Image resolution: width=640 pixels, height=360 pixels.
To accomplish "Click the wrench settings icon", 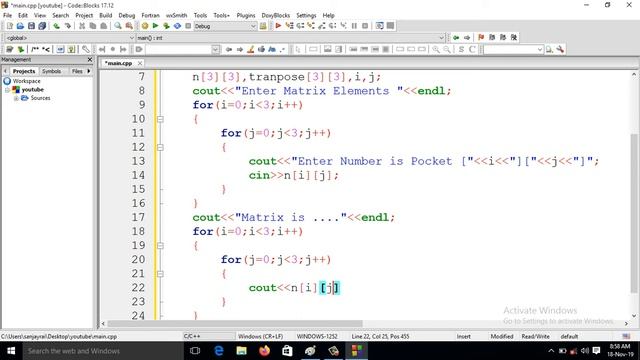I will click(560, 49).
